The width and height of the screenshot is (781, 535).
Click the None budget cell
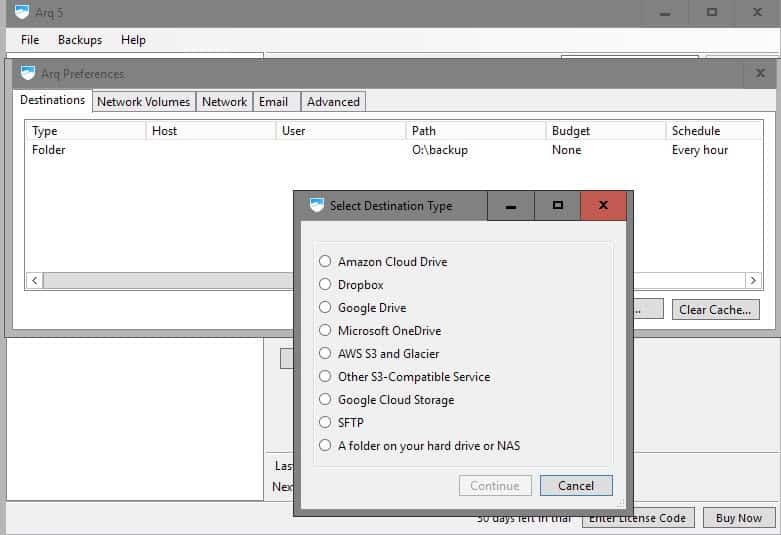(566, 150)
